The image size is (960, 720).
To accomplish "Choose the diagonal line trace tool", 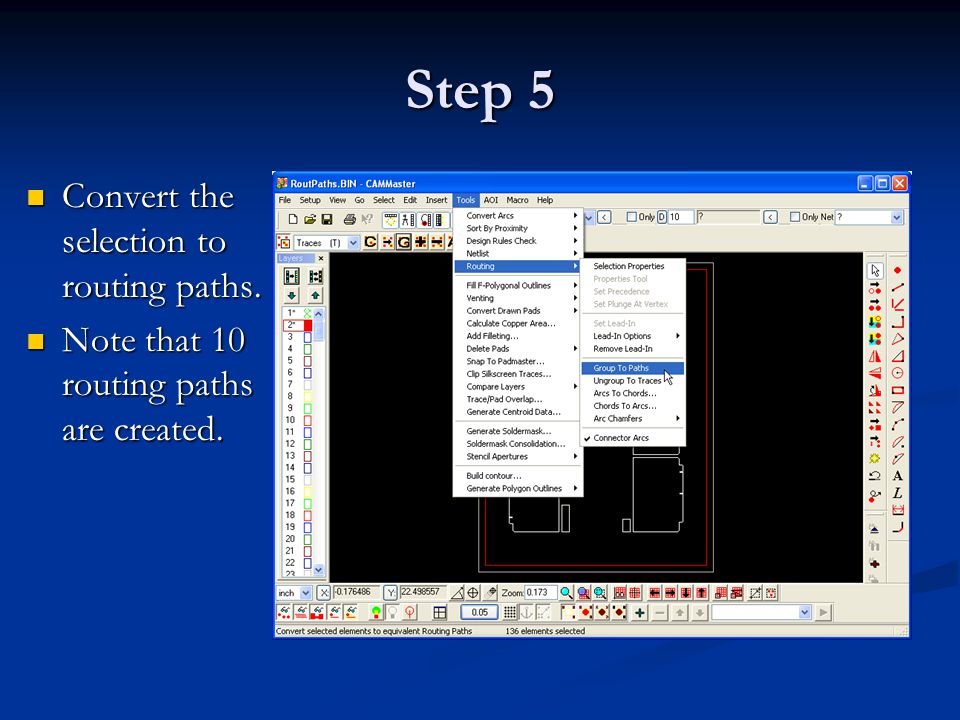I will [898, 287].
